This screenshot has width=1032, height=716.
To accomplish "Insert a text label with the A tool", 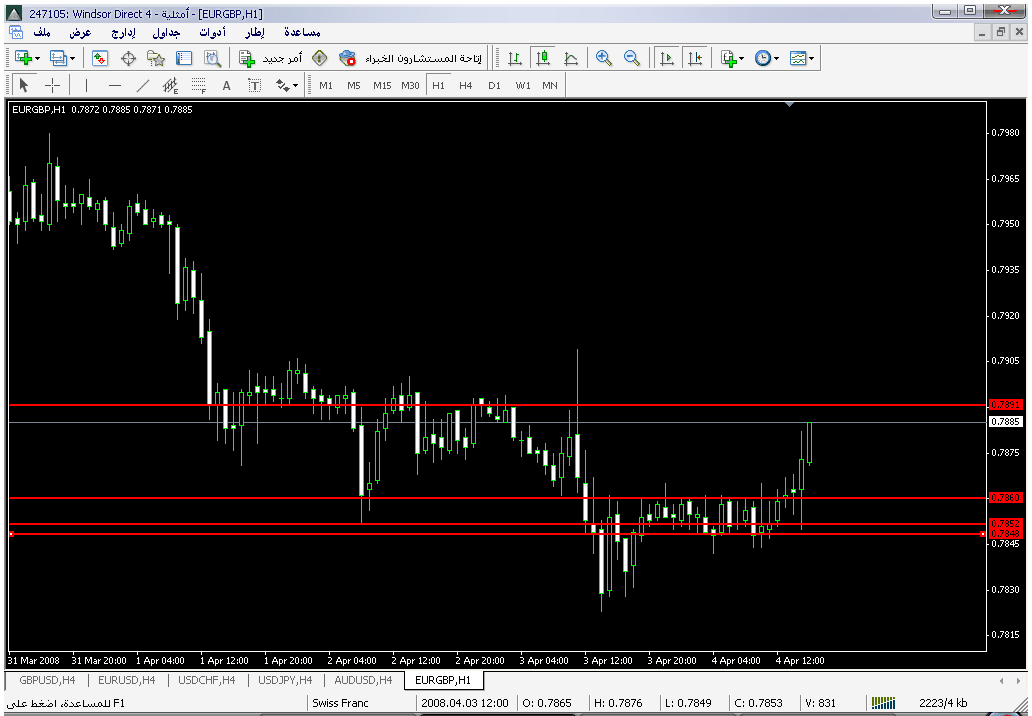I will pyautogui.click(x=226, y=86).
